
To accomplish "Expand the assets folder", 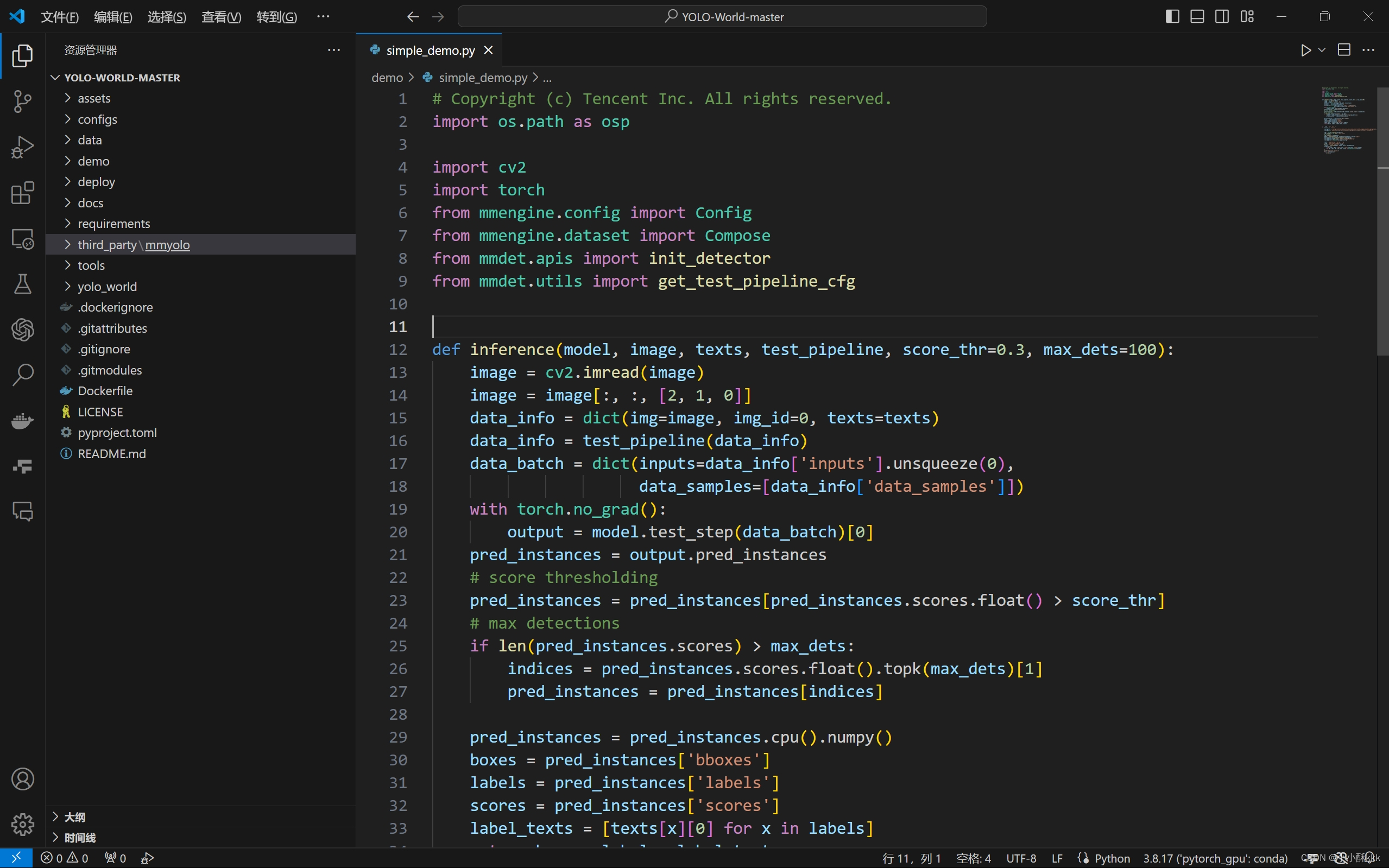I will 200,98.
